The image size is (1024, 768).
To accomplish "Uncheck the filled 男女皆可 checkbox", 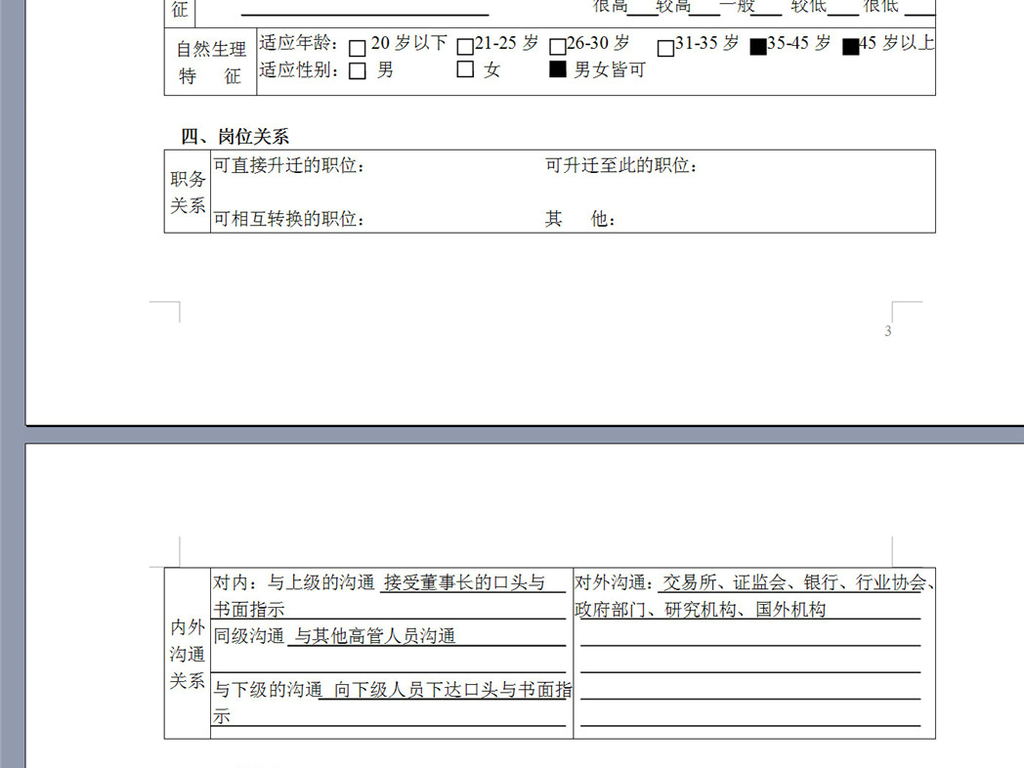I will click(x=557, y=69).
